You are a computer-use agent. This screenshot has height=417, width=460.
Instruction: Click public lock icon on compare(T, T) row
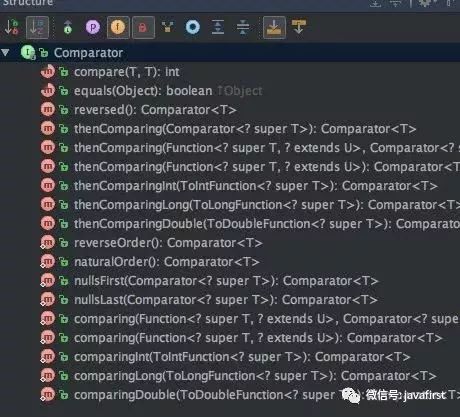tap(64, 72)
